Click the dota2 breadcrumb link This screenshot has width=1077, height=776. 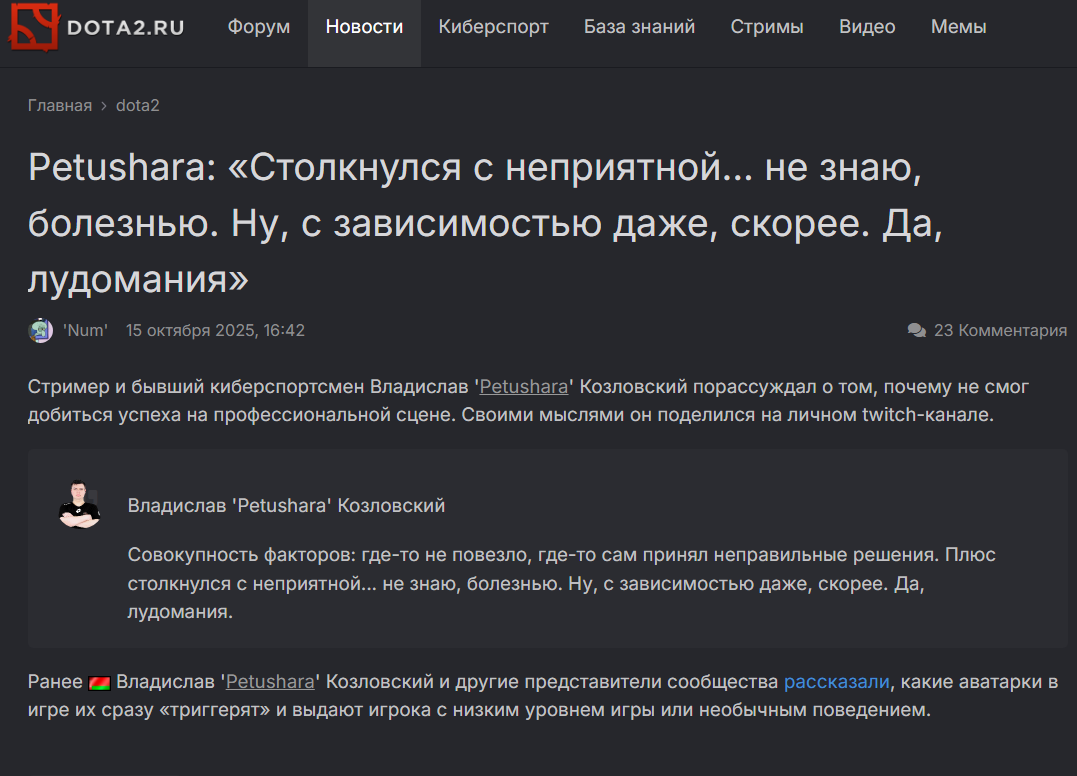pos(138,105)
